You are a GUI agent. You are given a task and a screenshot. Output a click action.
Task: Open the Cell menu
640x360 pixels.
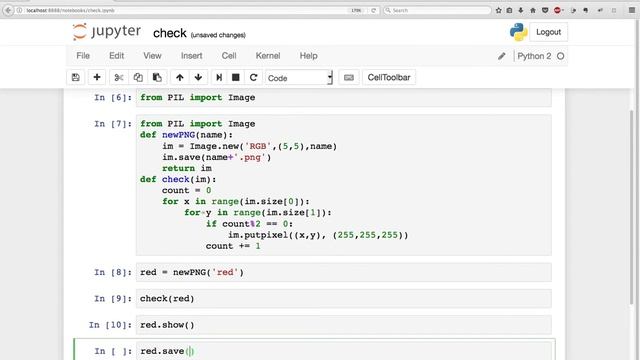pyautogui.click(x=229, y=56)
